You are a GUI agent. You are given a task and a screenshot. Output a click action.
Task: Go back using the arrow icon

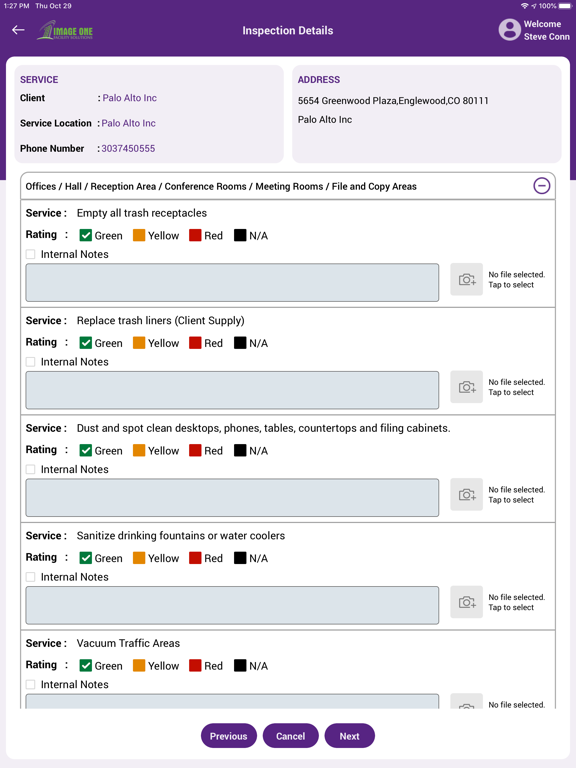coord(18,30)
